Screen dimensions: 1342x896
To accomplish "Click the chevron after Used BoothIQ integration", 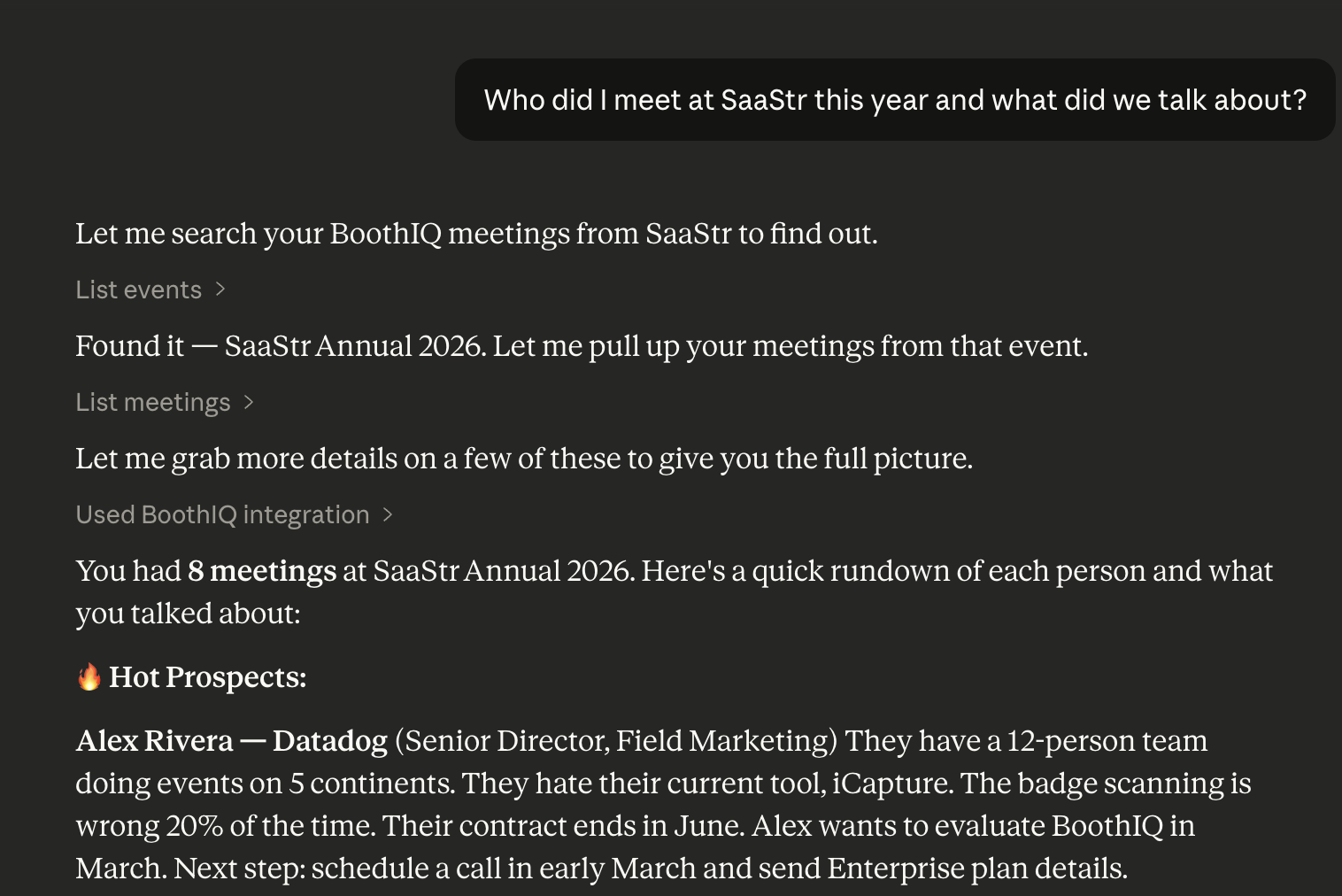I will (389, 514).
